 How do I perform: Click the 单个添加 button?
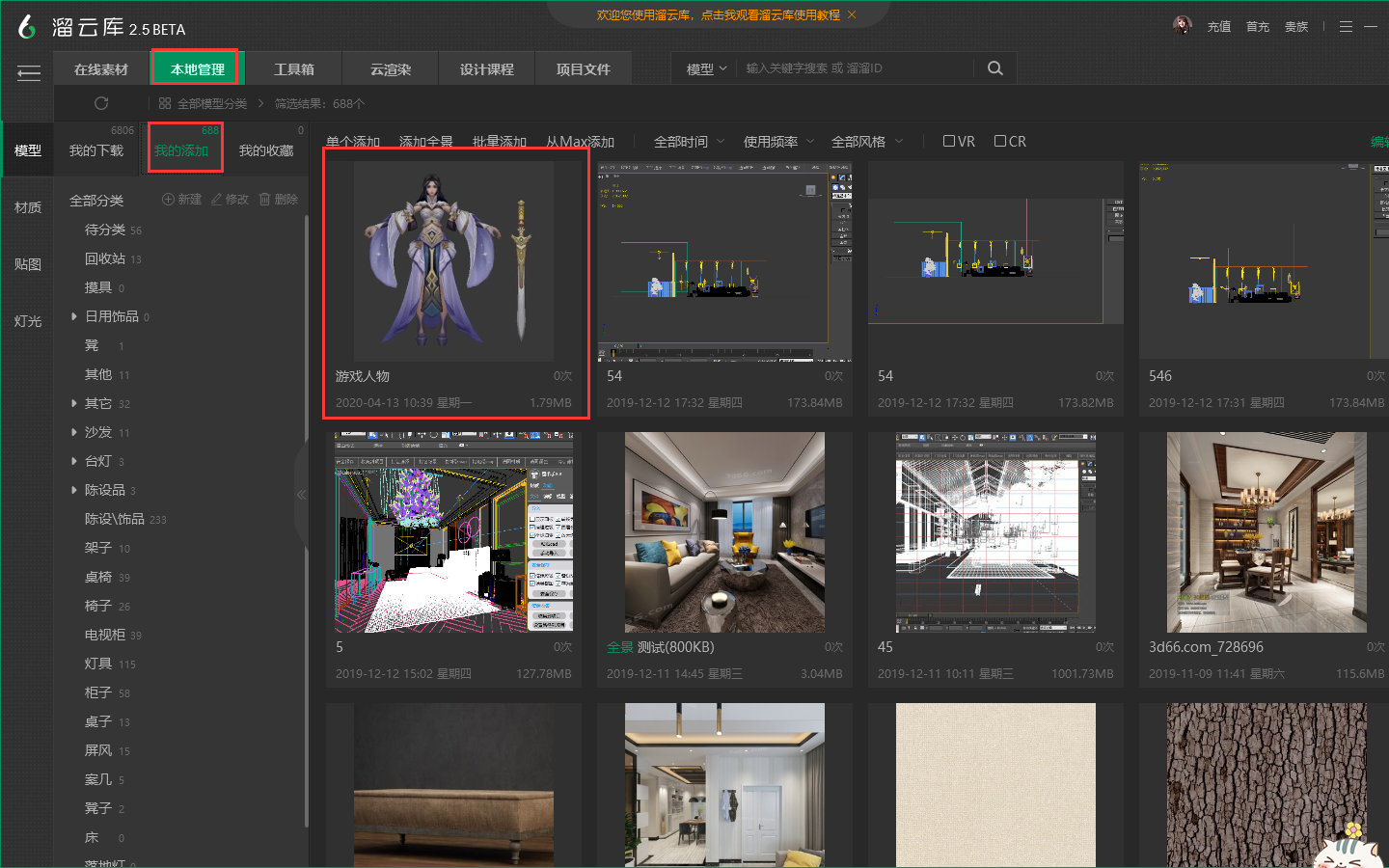(x=353, y=142)
